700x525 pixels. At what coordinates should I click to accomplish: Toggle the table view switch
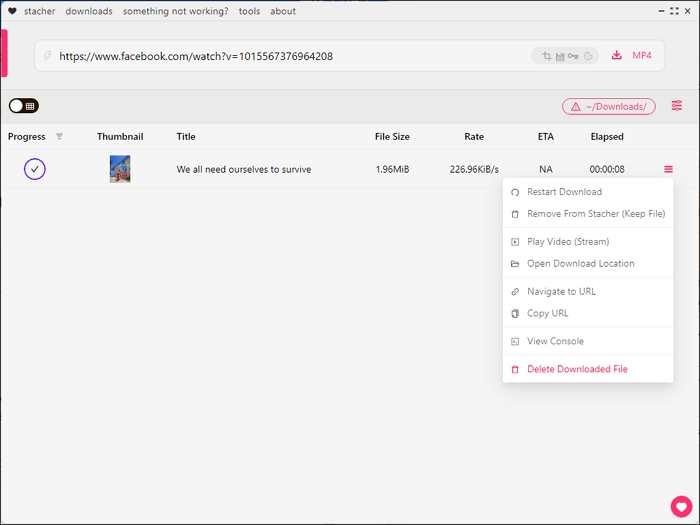(24, 106)
